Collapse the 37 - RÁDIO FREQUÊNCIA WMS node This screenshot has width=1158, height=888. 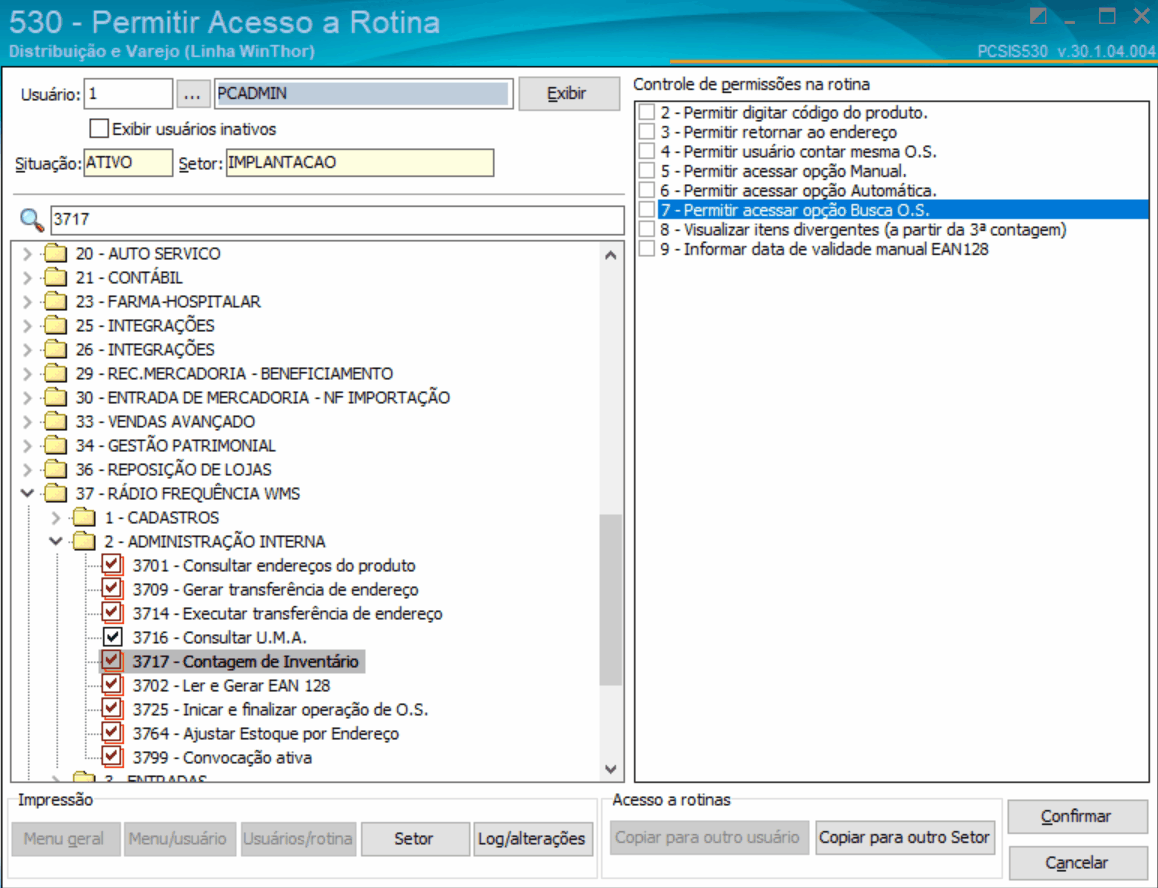(x=27, y=493)
